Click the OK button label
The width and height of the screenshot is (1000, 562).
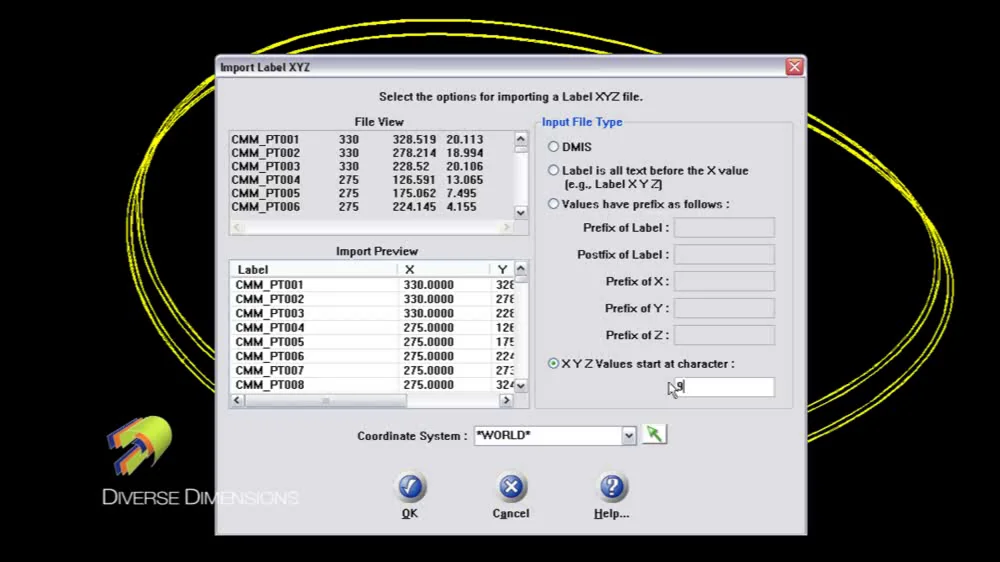tap(409, 514)
